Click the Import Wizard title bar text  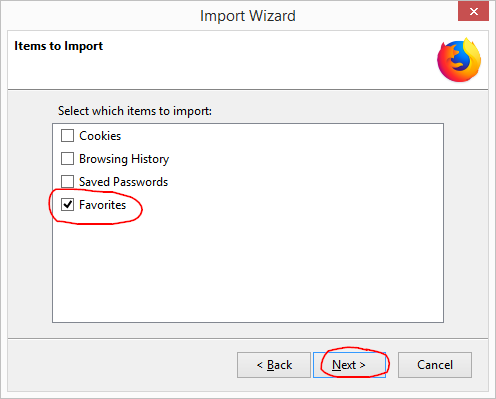[x=248, y=16]
